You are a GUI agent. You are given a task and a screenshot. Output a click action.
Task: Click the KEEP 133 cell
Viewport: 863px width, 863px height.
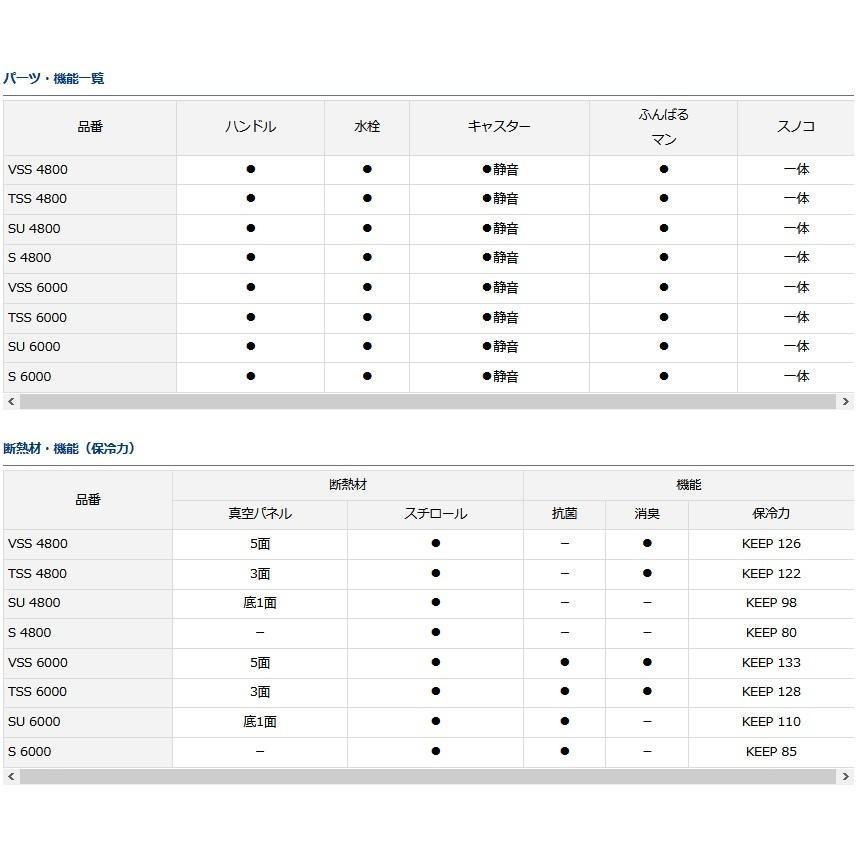tap(771, 663)
